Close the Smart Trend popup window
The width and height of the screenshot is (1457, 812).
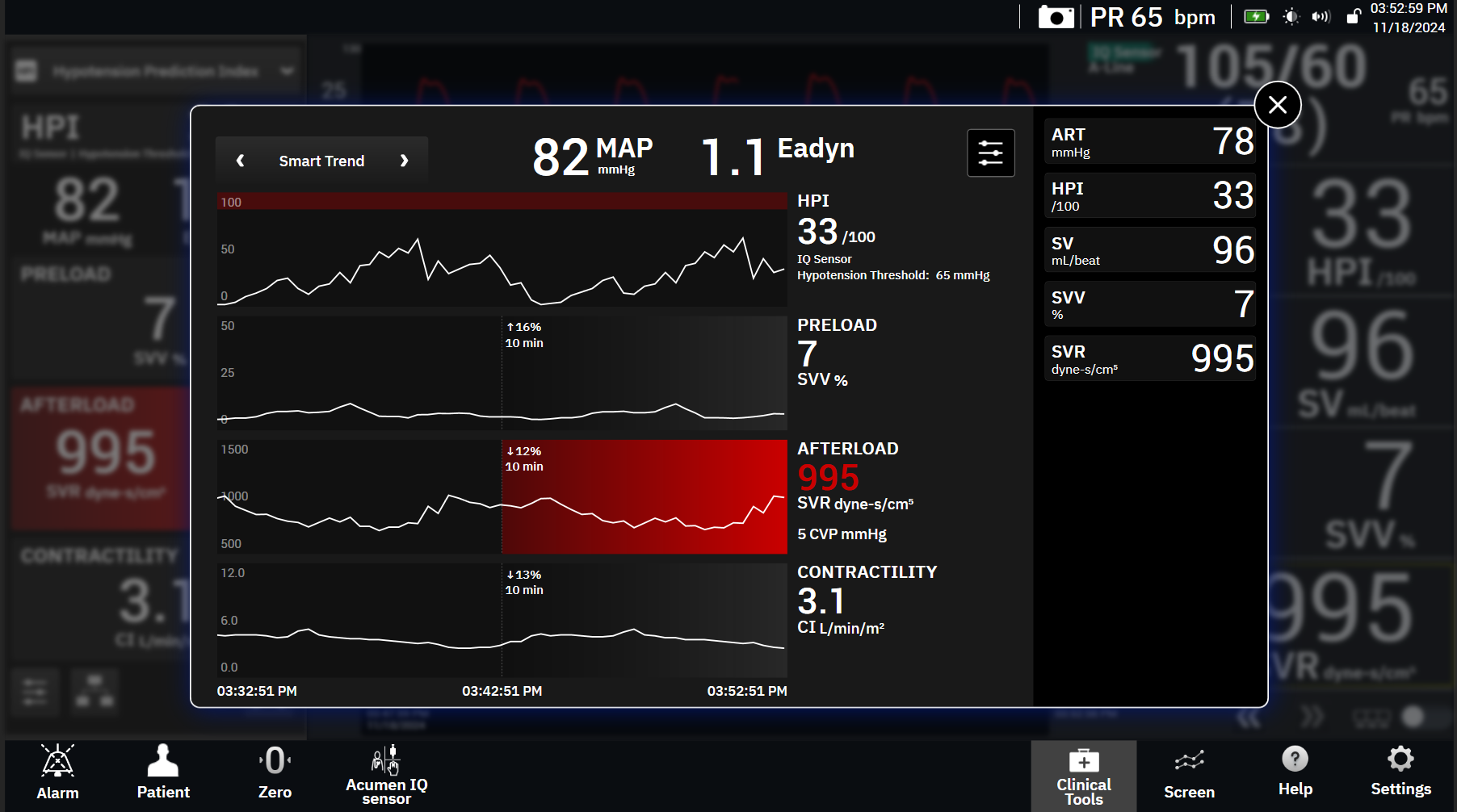(x=1277, y=105)
